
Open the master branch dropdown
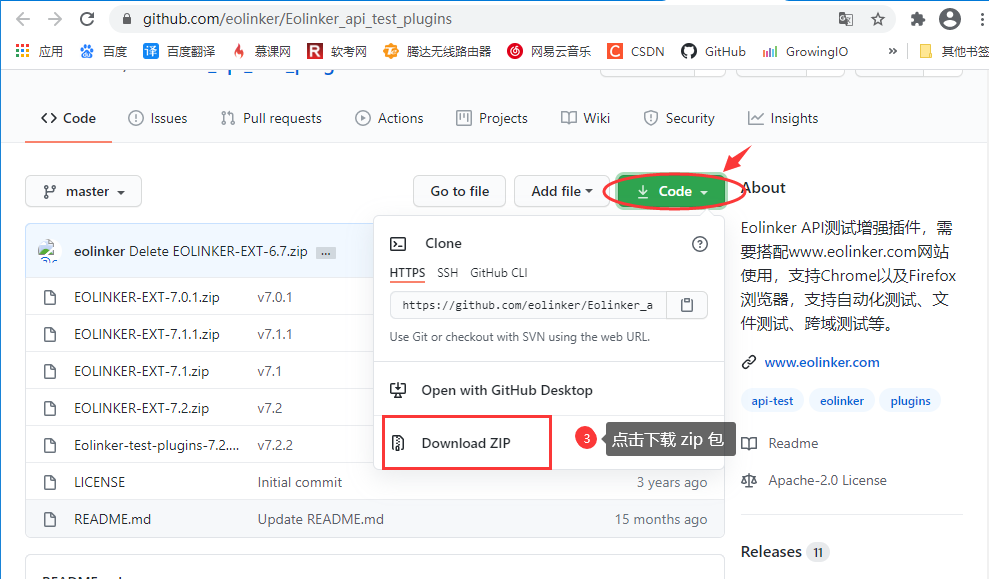coord(83,191)
